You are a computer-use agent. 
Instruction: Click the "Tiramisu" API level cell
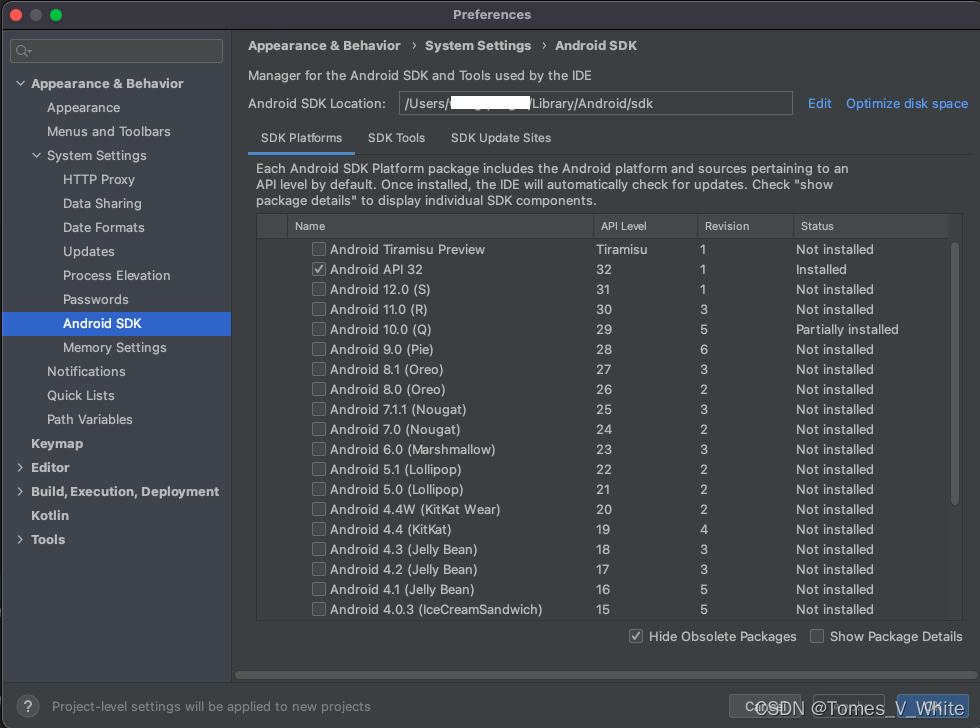(621, 249)
